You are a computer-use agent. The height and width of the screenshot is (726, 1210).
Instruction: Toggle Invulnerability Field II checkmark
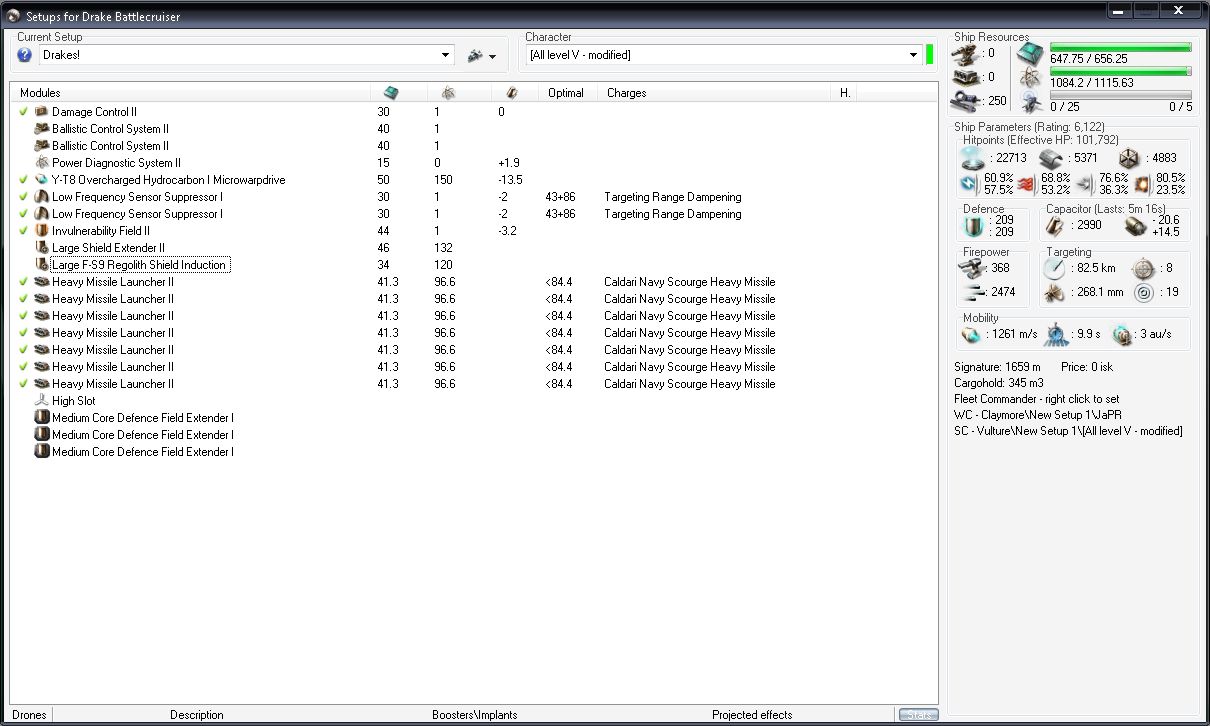(x=24, y=231)
